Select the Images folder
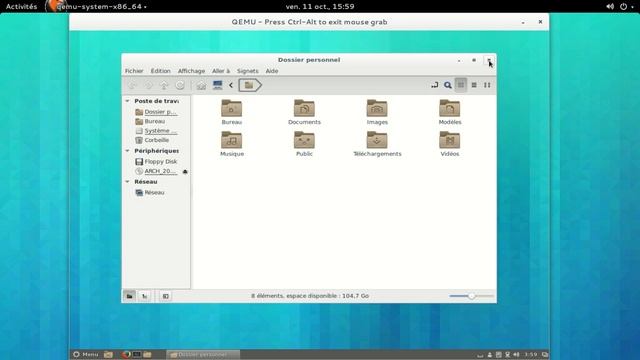Image resolution: width=640 pixels, height=360 pixels. [377, 112]
